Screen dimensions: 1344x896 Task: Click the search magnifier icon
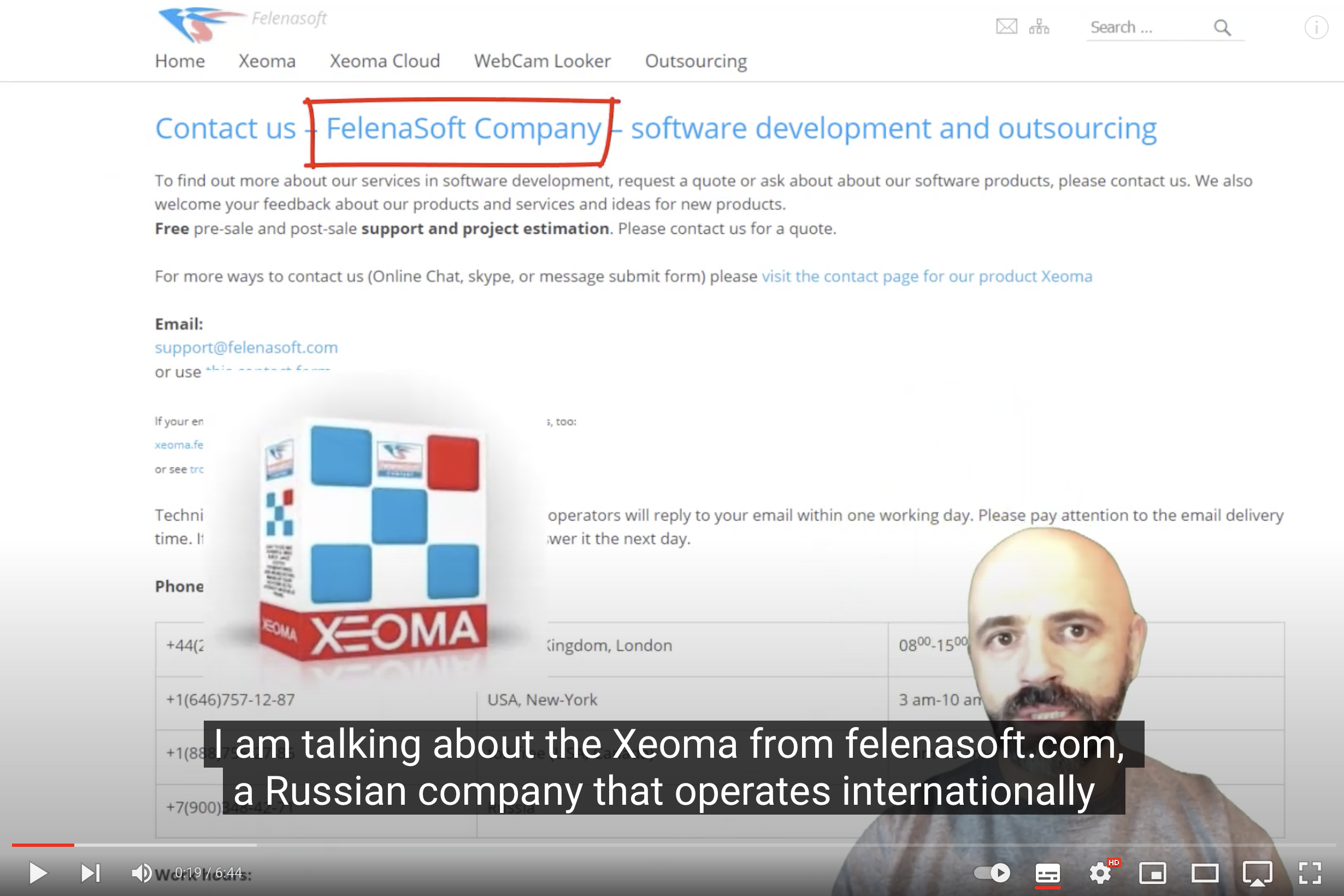click(x=1222, y=27)
